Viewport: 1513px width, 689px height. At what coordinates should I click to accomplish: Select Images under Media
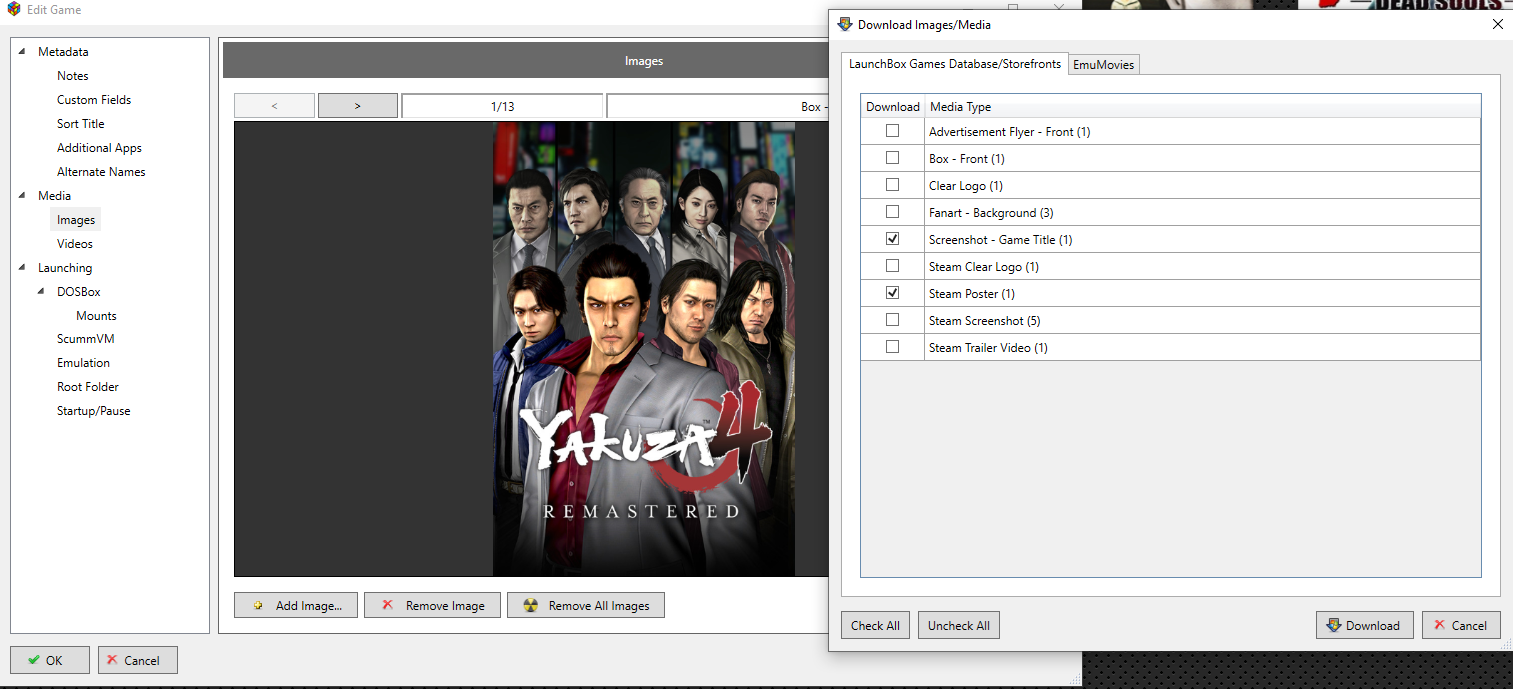tap(76, 220)
